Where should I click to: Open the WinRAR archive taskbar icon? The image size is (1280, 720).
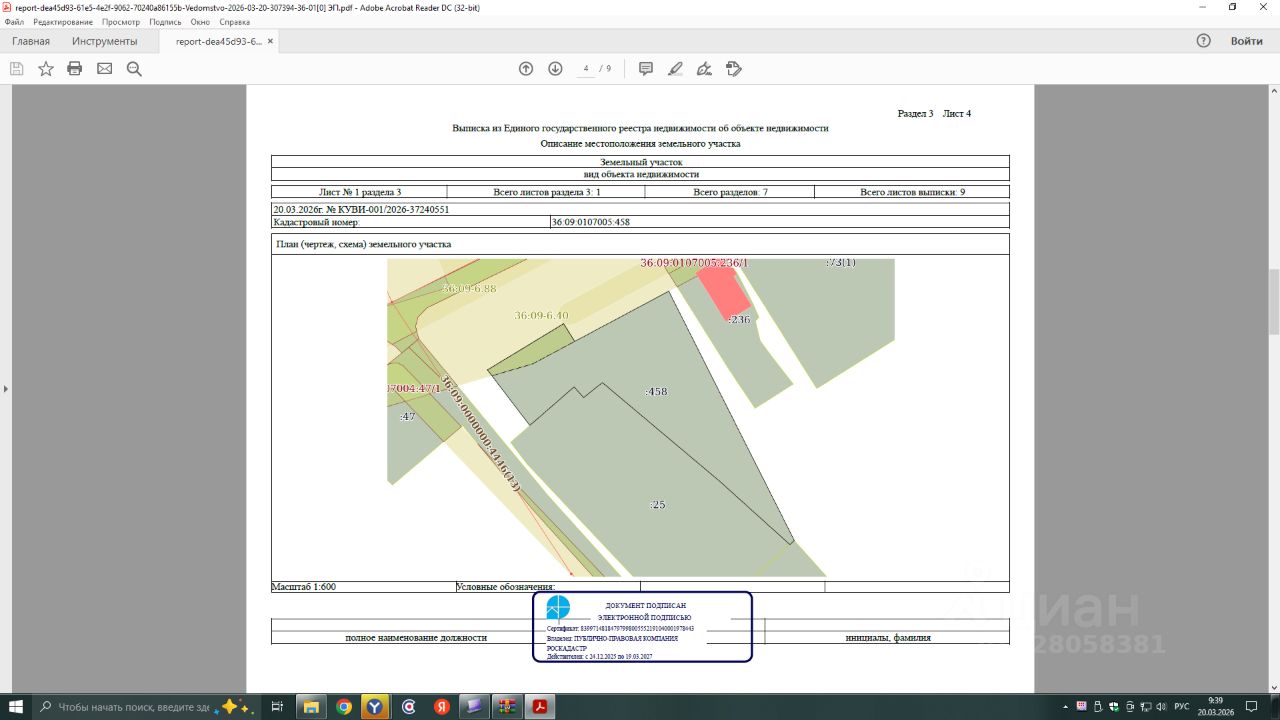[x=507, y=706]
